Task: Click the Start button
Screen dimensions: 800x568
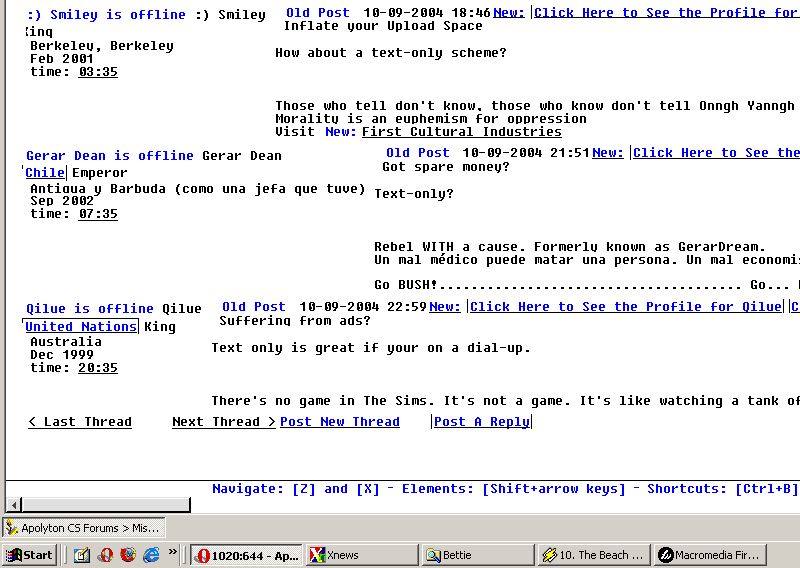Action: [x=29, y=555]
